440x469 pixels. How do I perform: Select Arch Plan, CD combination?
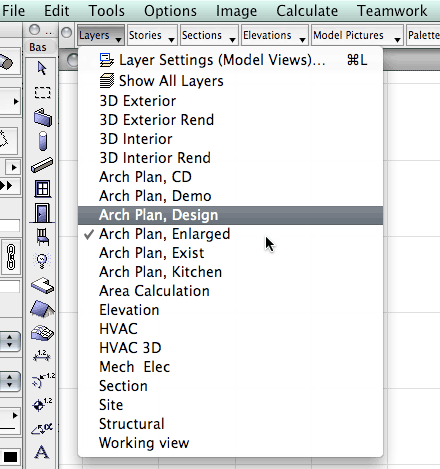click(x=230, y=177)
